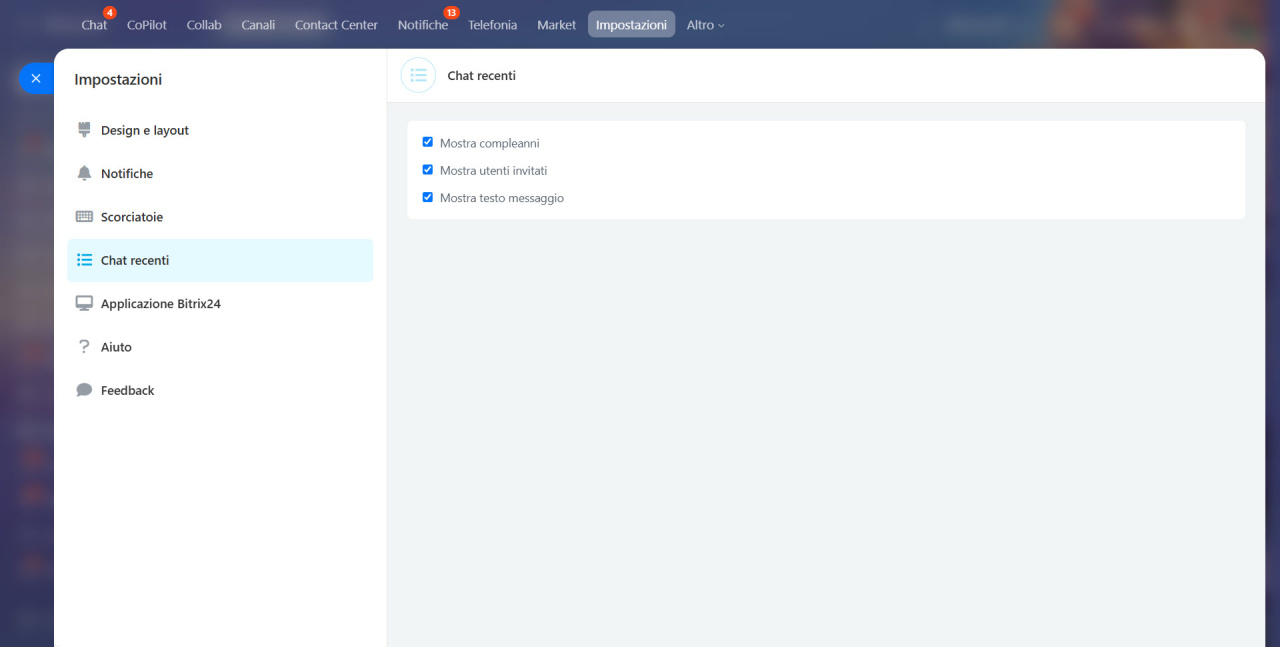
Task: Open the Collab tab
Action: pos(204,25)
